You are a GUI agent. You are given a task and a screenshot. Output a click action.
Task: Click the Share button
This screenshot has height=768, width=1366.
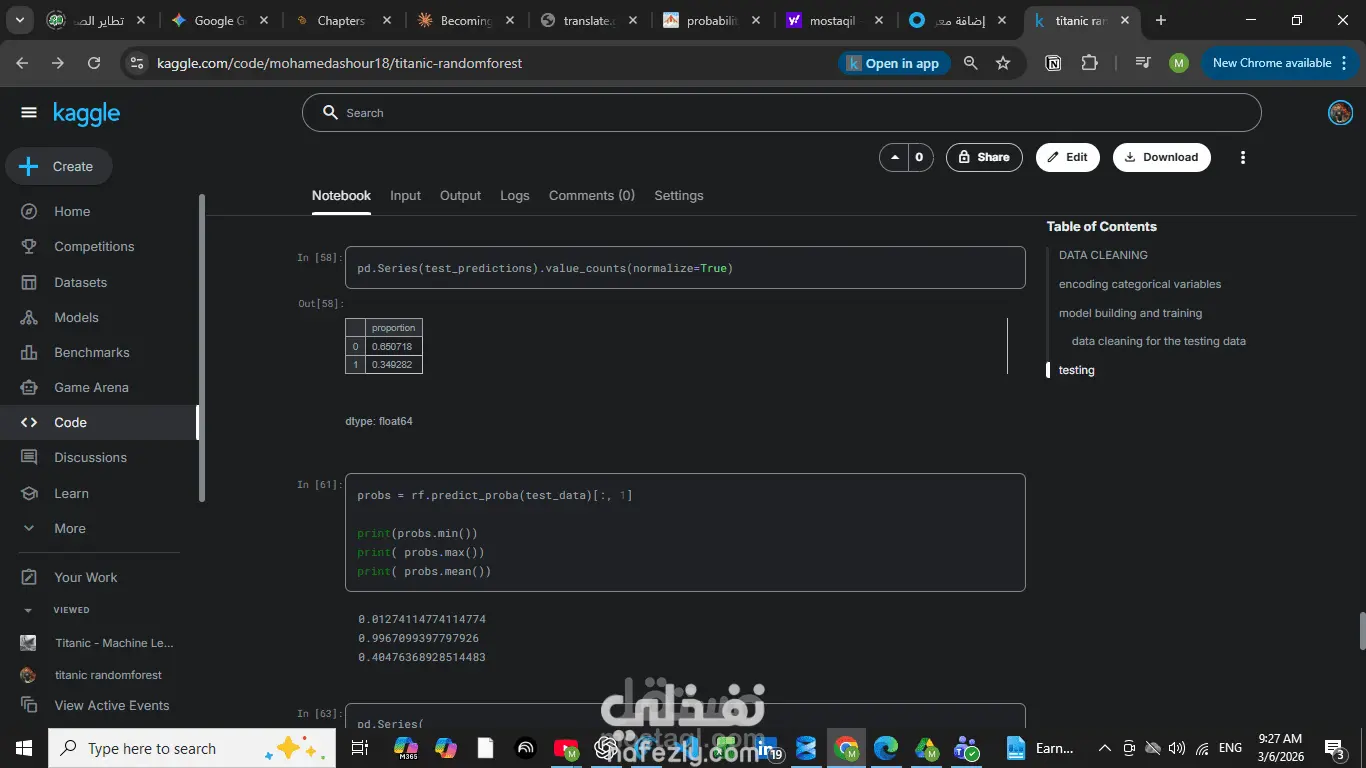tap(984, 157)
